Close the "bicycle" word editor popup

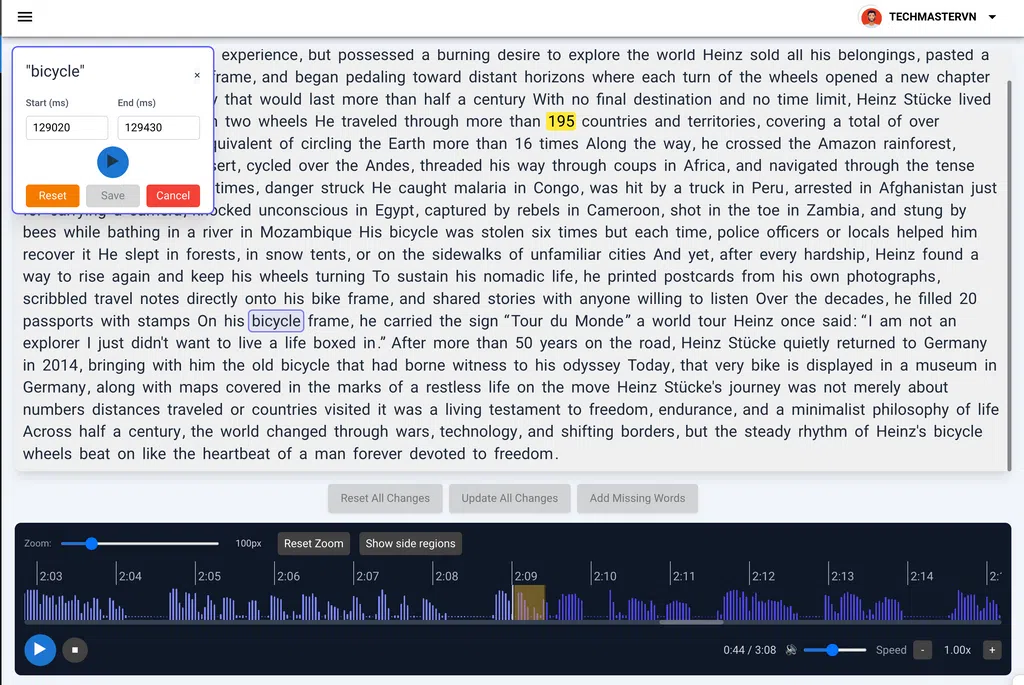coord(197,75)
